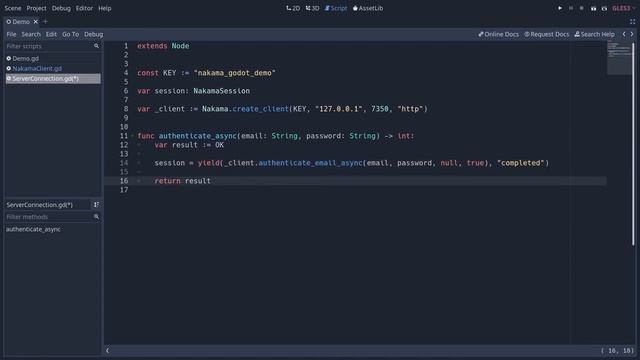This screenshot has width=640, height=360.
Task: Go to next edited document arrow
Action: pyautogui.click(x=632, y=34)
